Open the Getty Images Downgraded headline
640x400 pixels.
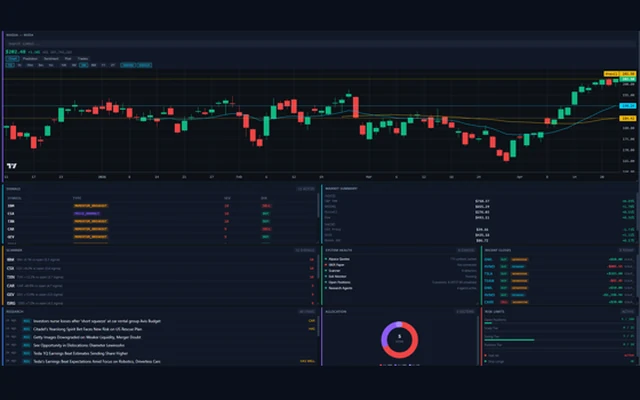(87, 337)
